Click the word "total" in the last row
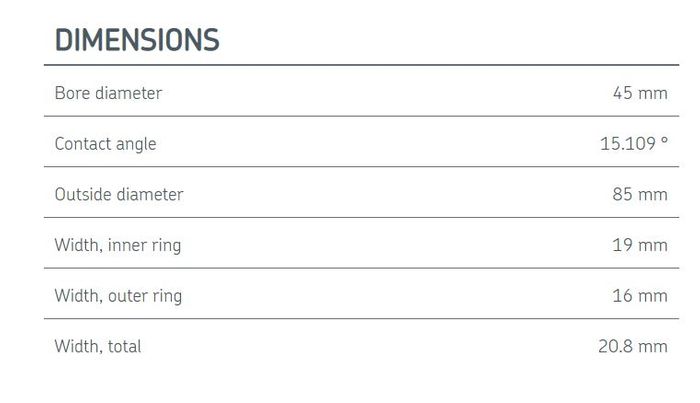This screenshot has width=700, height=403. coord(123,347)
